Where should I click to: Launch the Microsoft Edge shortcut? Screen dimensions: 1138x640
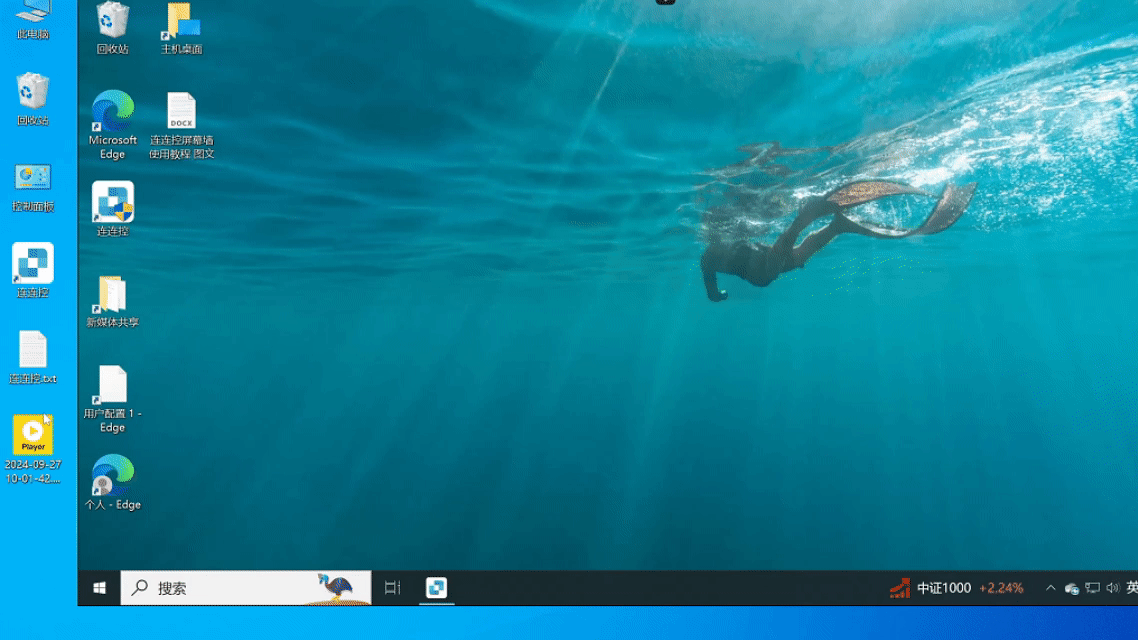(112, 124)
